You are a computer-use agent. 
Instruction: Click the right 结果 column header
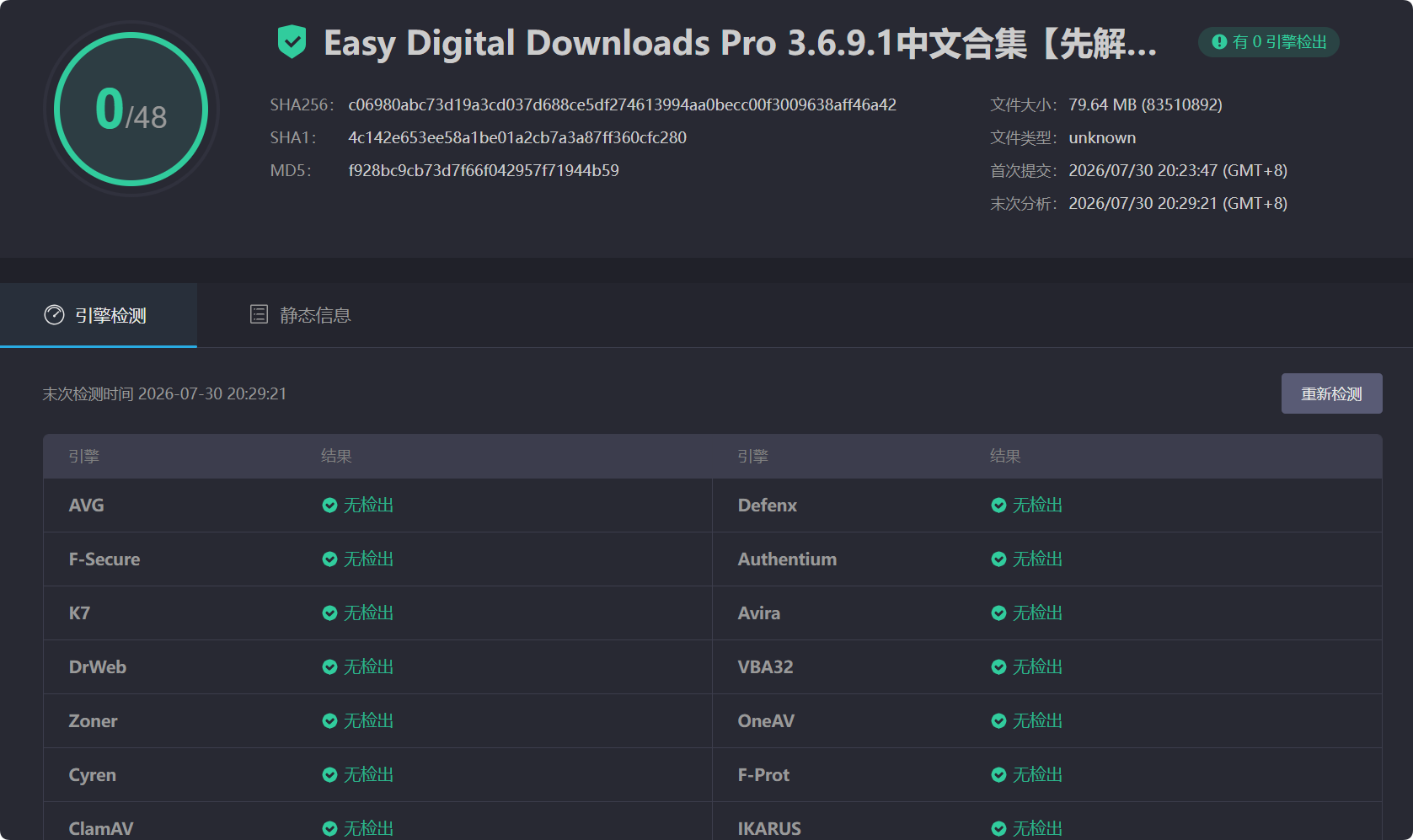point(1005,456)
